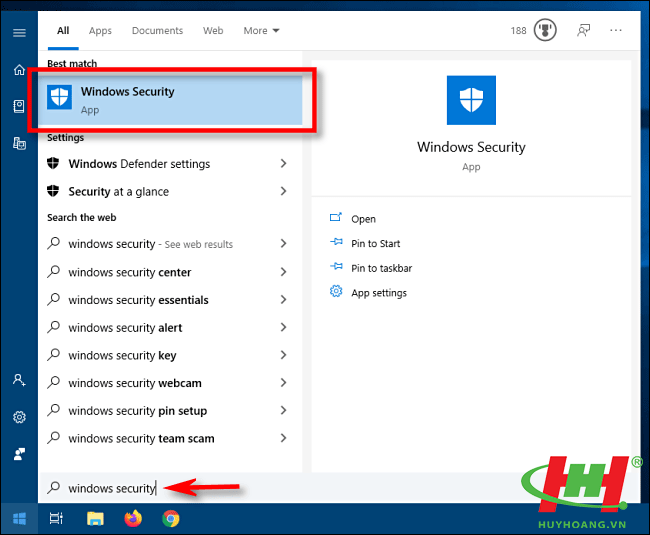
Task: Launch Firefox from the taskbar
Action: tap(133, 518)
